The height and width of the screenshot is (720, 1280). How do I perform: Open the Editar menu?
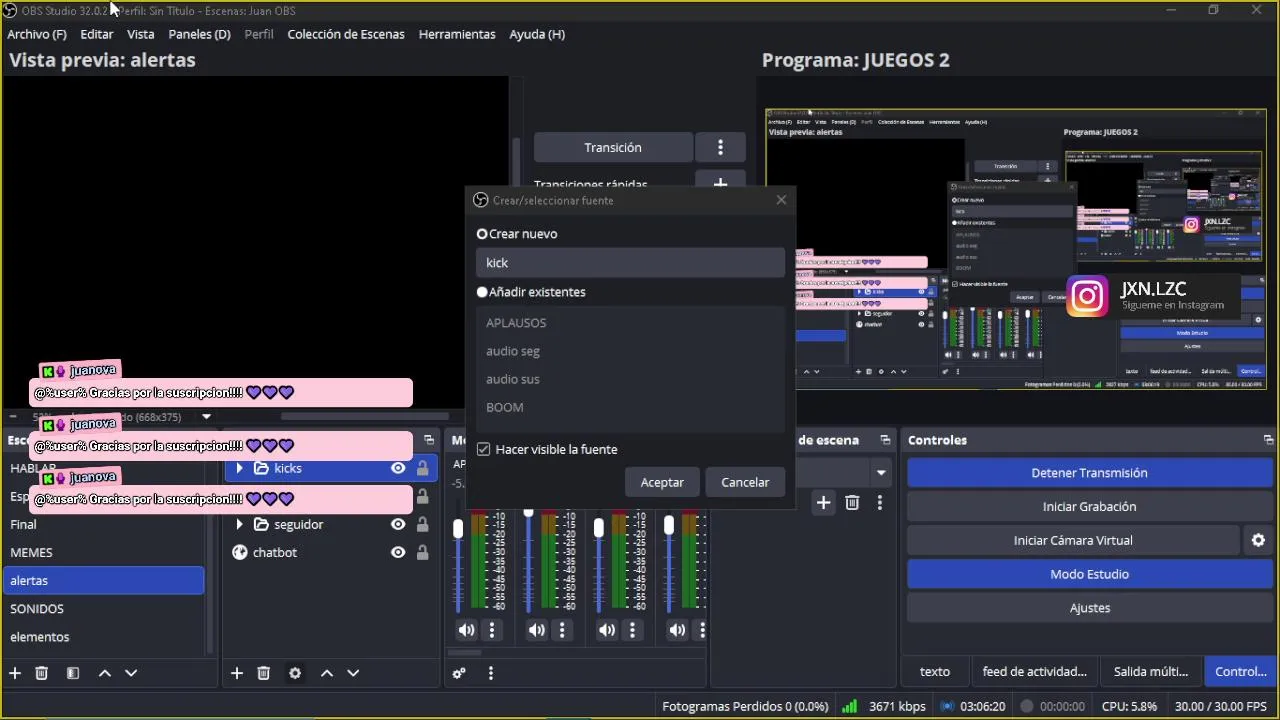(x=97, y=34)
